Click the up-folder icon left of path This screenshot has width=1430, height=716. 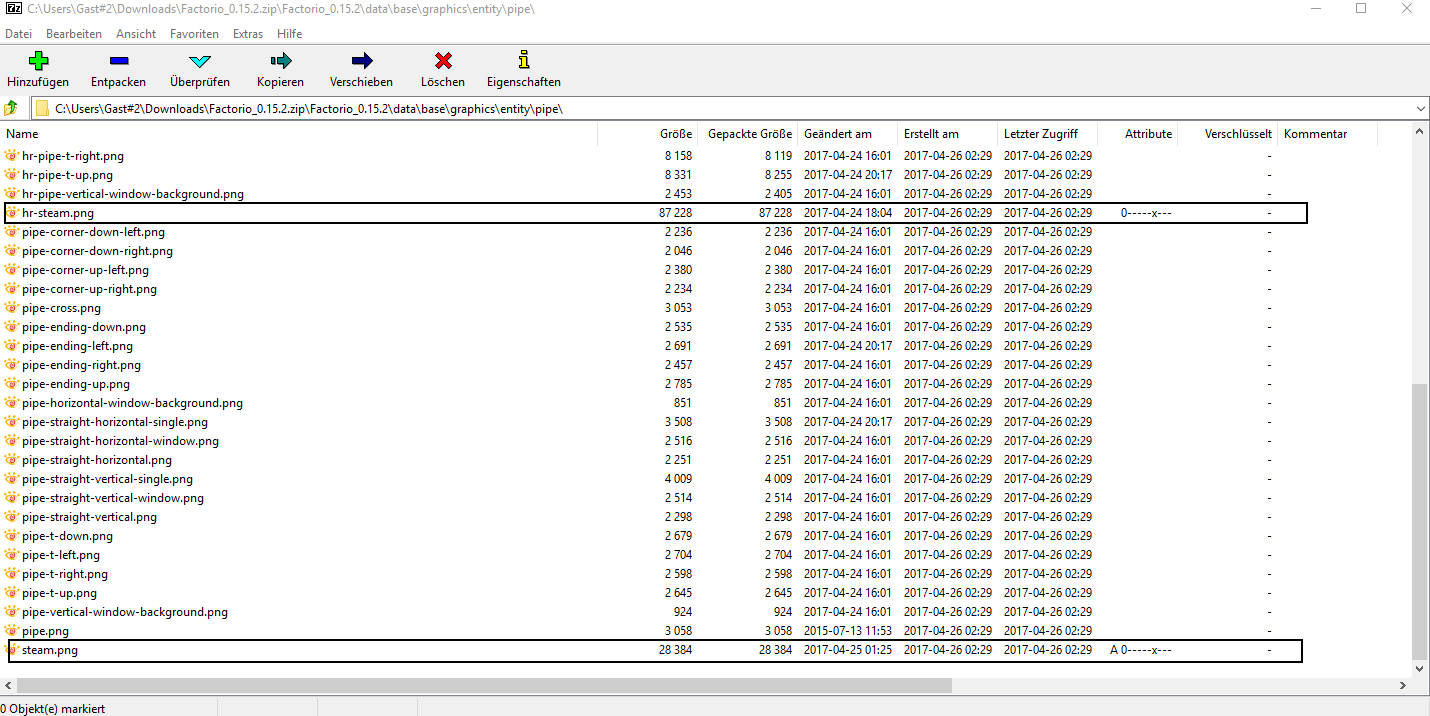pyautogui.click(x=11, y=108)
